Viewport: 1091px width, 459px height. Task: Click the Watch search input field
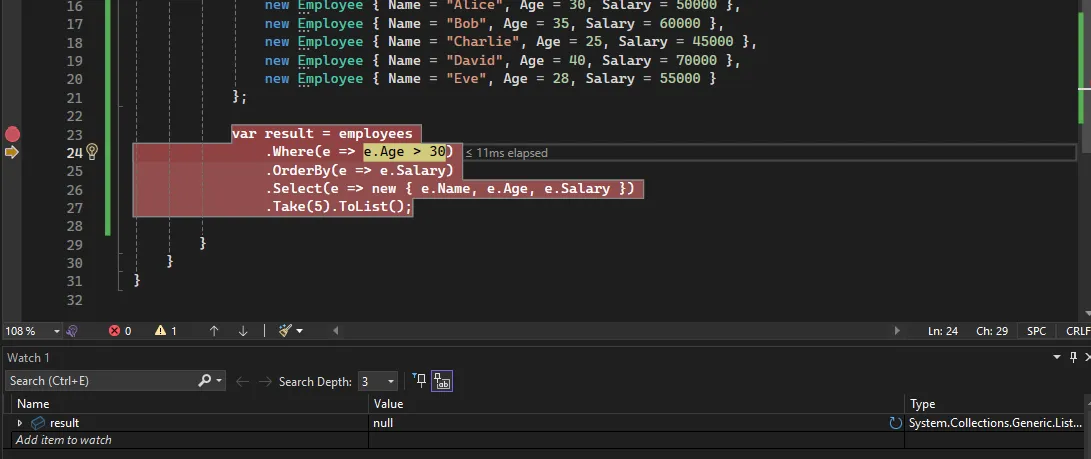click(100, 381)
